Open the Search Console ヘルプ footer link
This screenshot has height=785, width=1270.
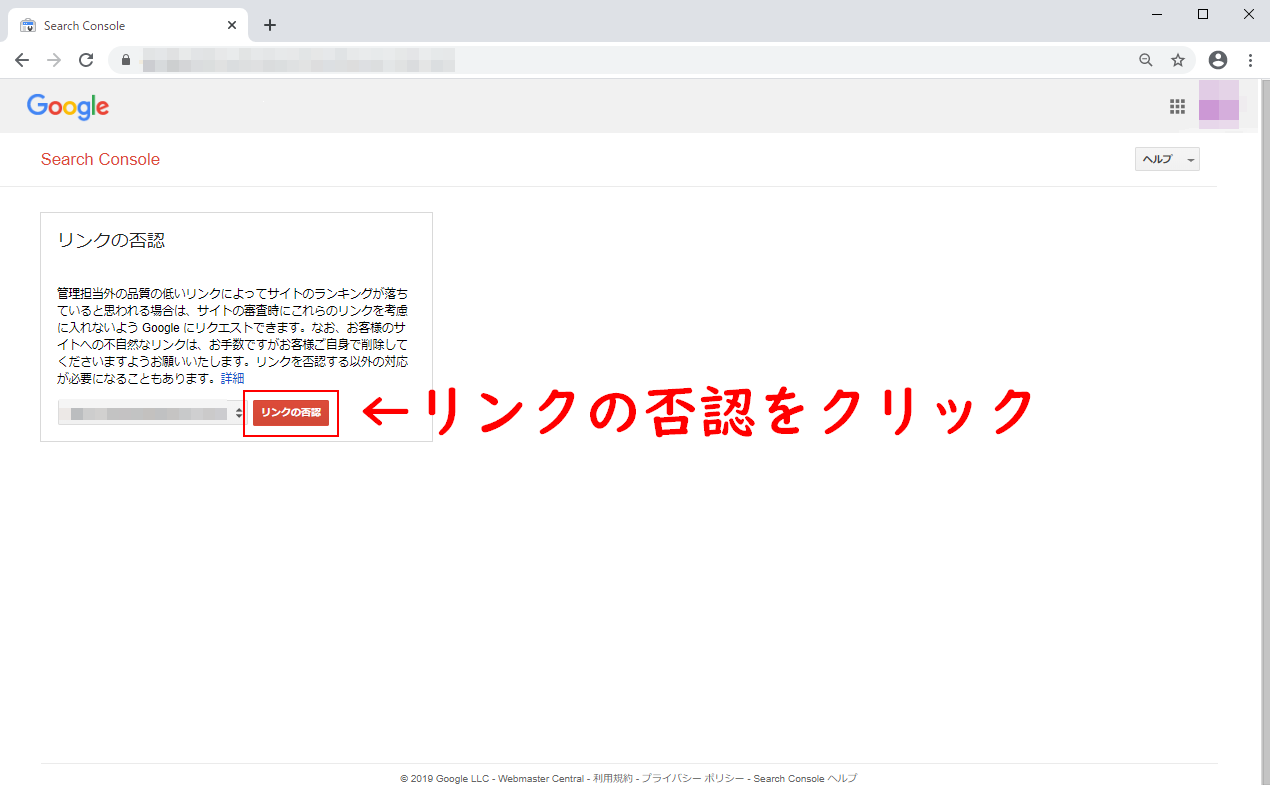(805, 778)
